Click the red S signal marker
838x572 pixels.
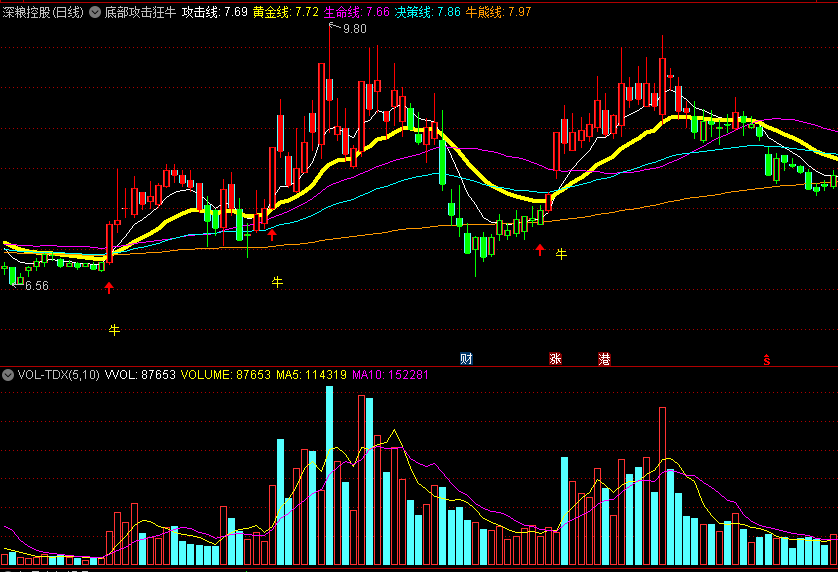point(767,360)
